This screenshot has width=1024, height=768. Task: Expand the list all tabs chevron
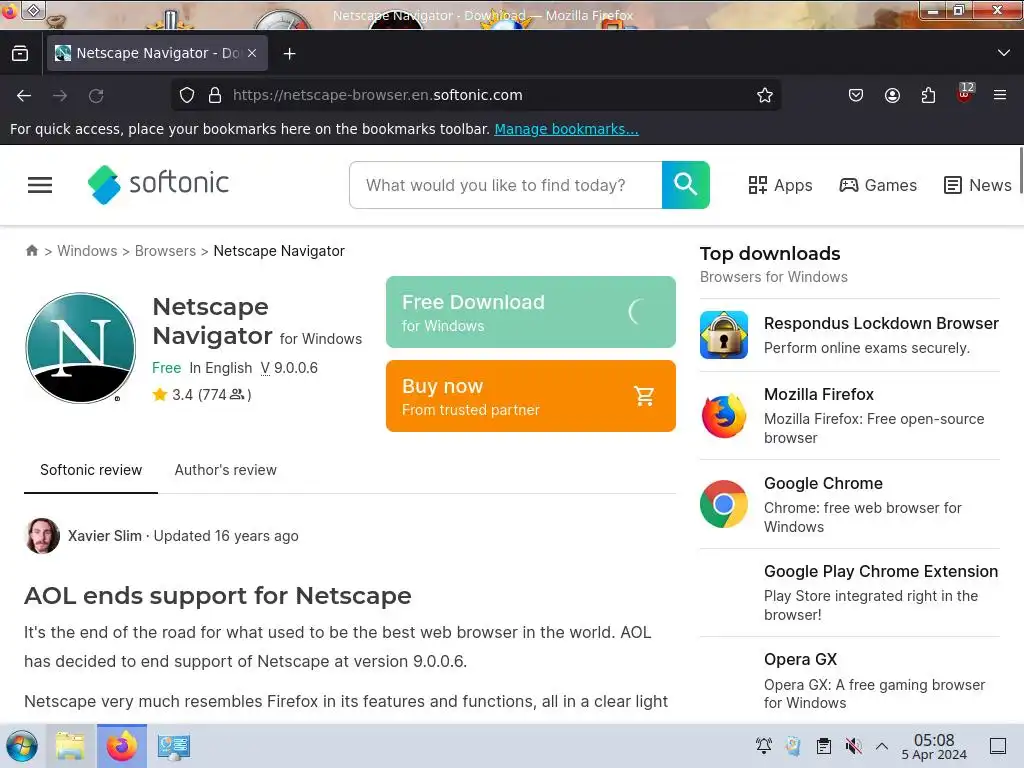coord(1004,53)
